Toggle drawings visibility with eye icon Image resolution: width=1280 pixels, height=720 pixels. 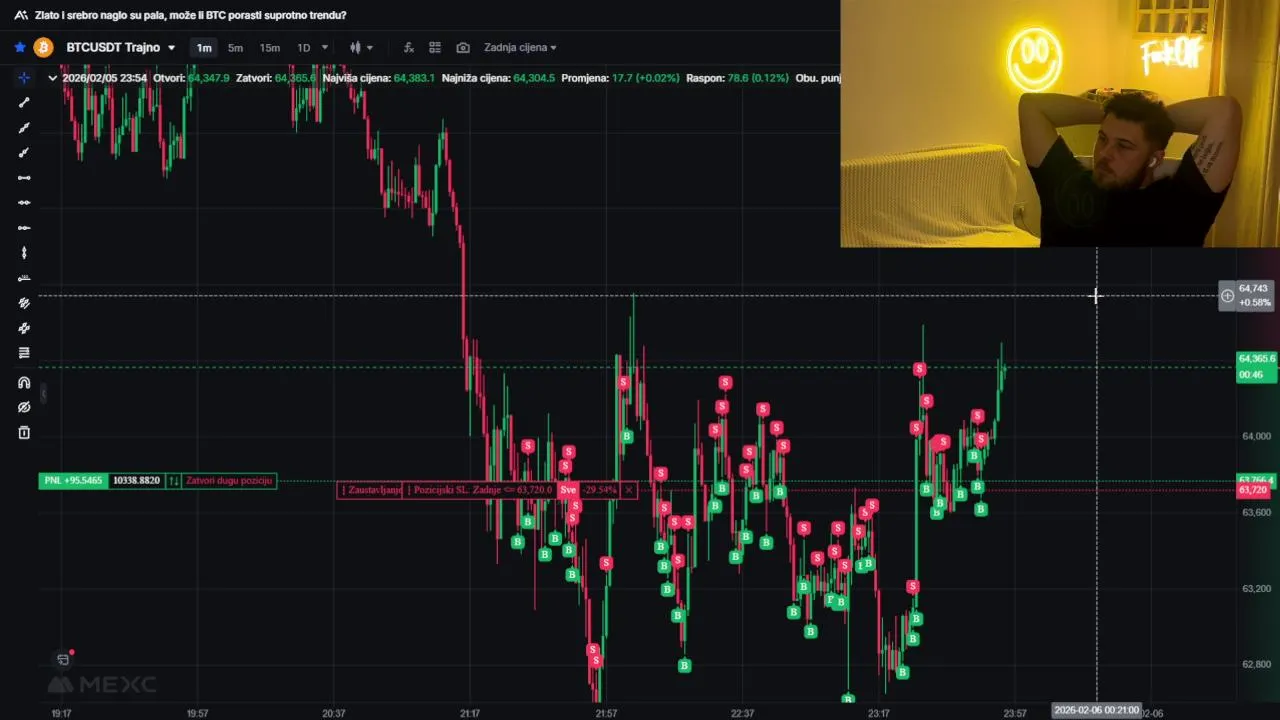click(24, 408)
